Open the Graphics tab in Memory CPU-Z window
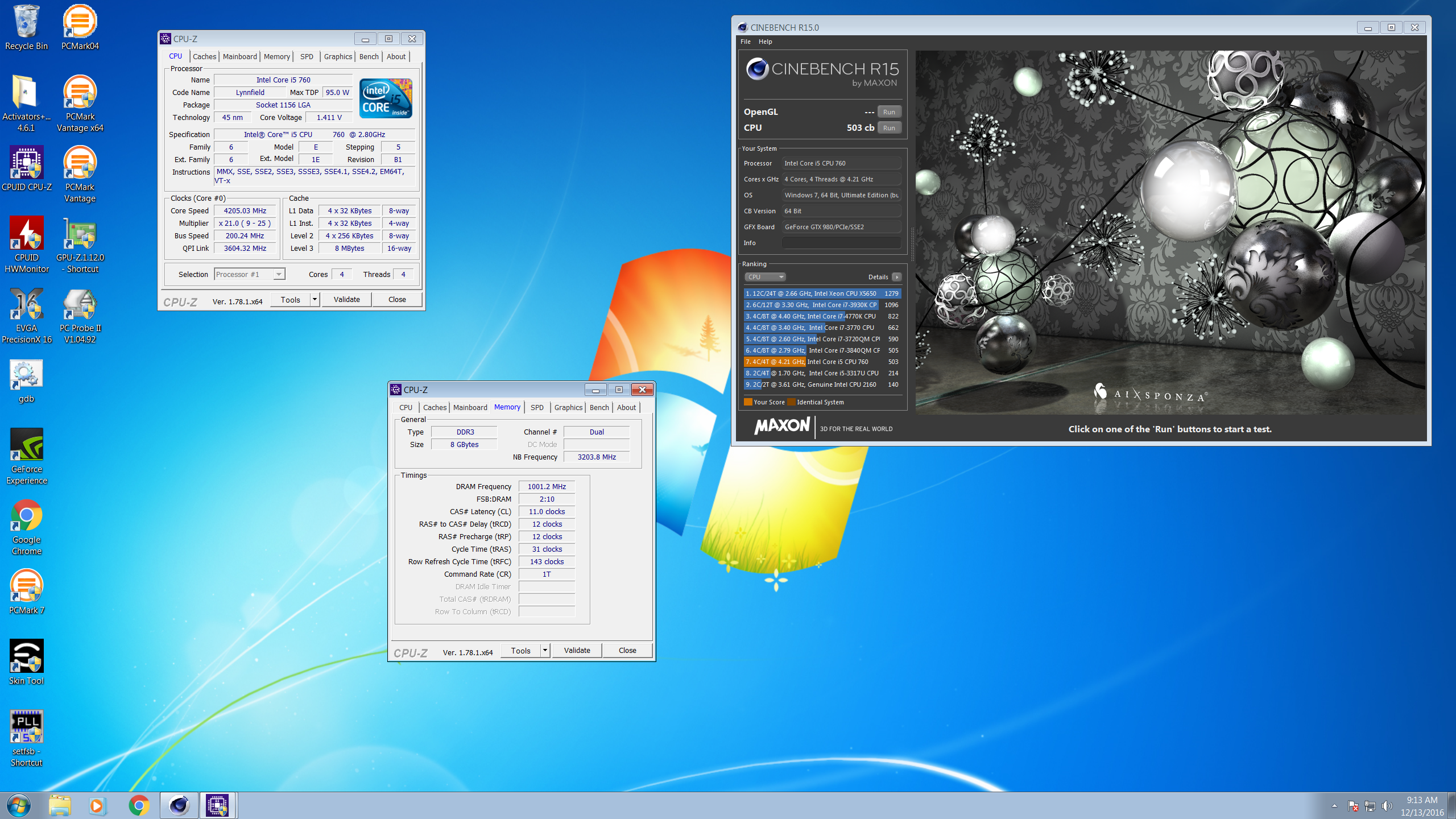Image resolution: width=1456 pixels, height=819 pixels. (568, 407)
